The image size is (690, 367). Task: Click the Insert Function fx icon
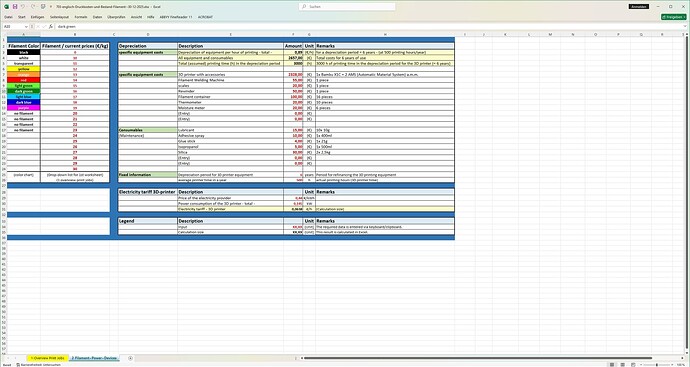(51, 26)
